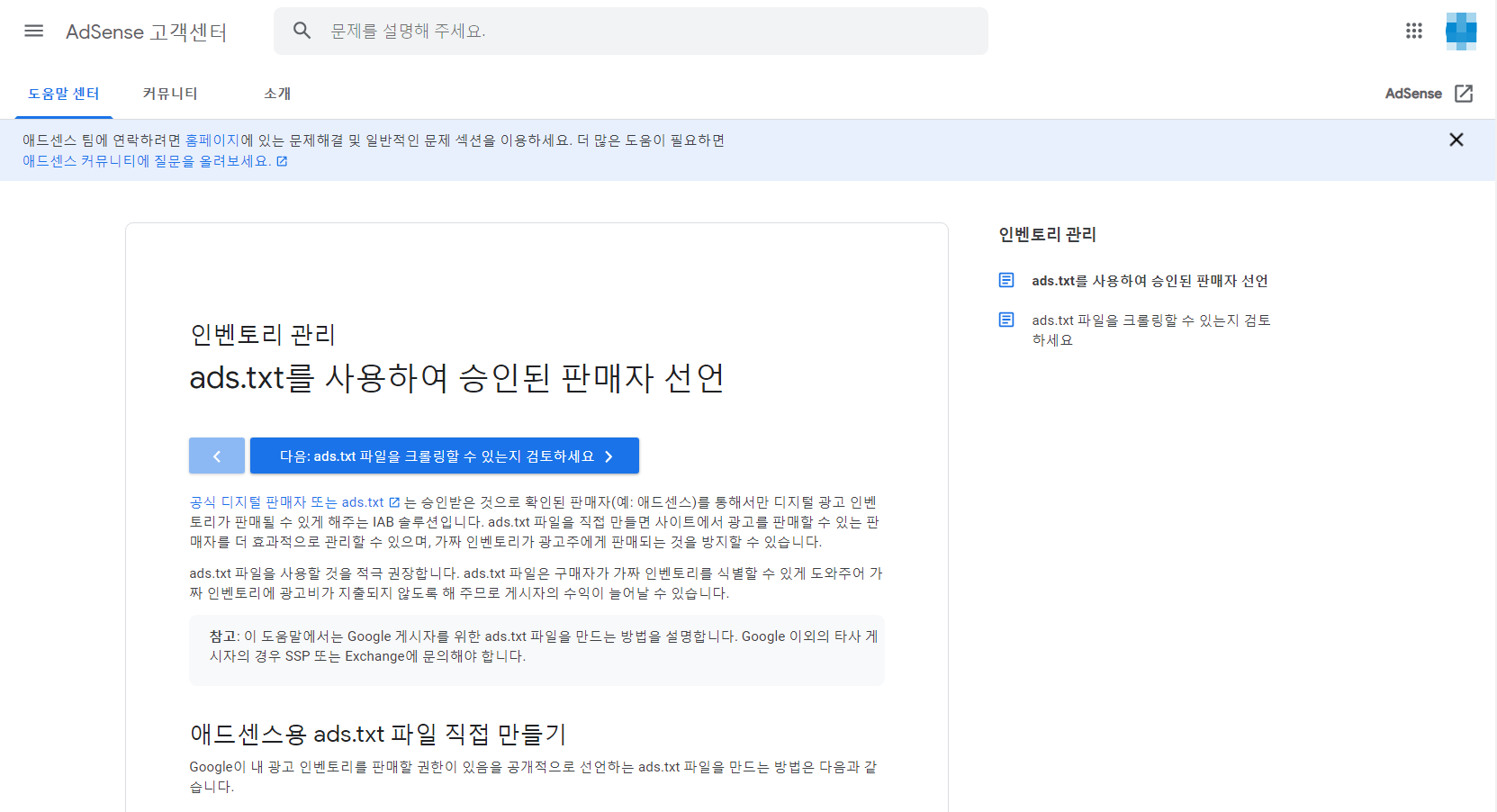Click the previous article arrow button
Screen dimensions: 1497x812
coord(217,456)
